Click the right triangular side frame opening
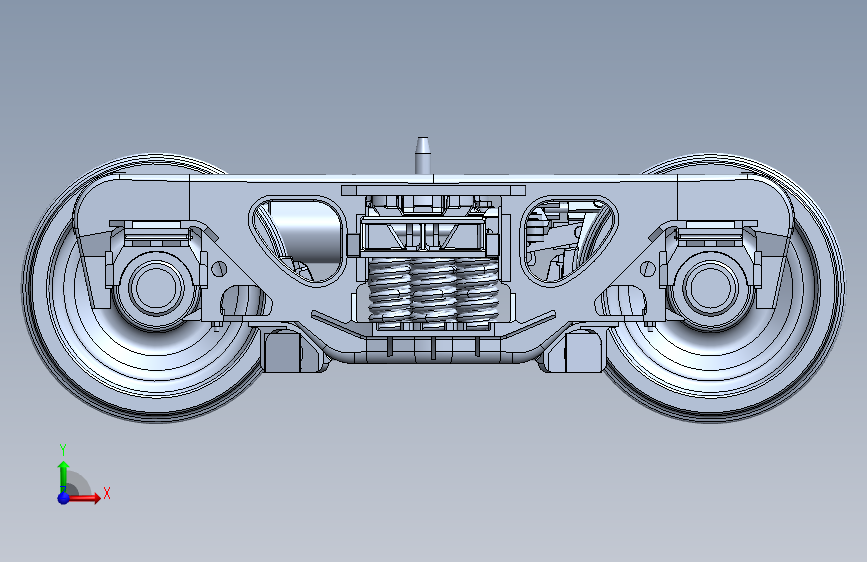This screenshot has height=562, width=867. pyautogui.click(x=570, y=241)
